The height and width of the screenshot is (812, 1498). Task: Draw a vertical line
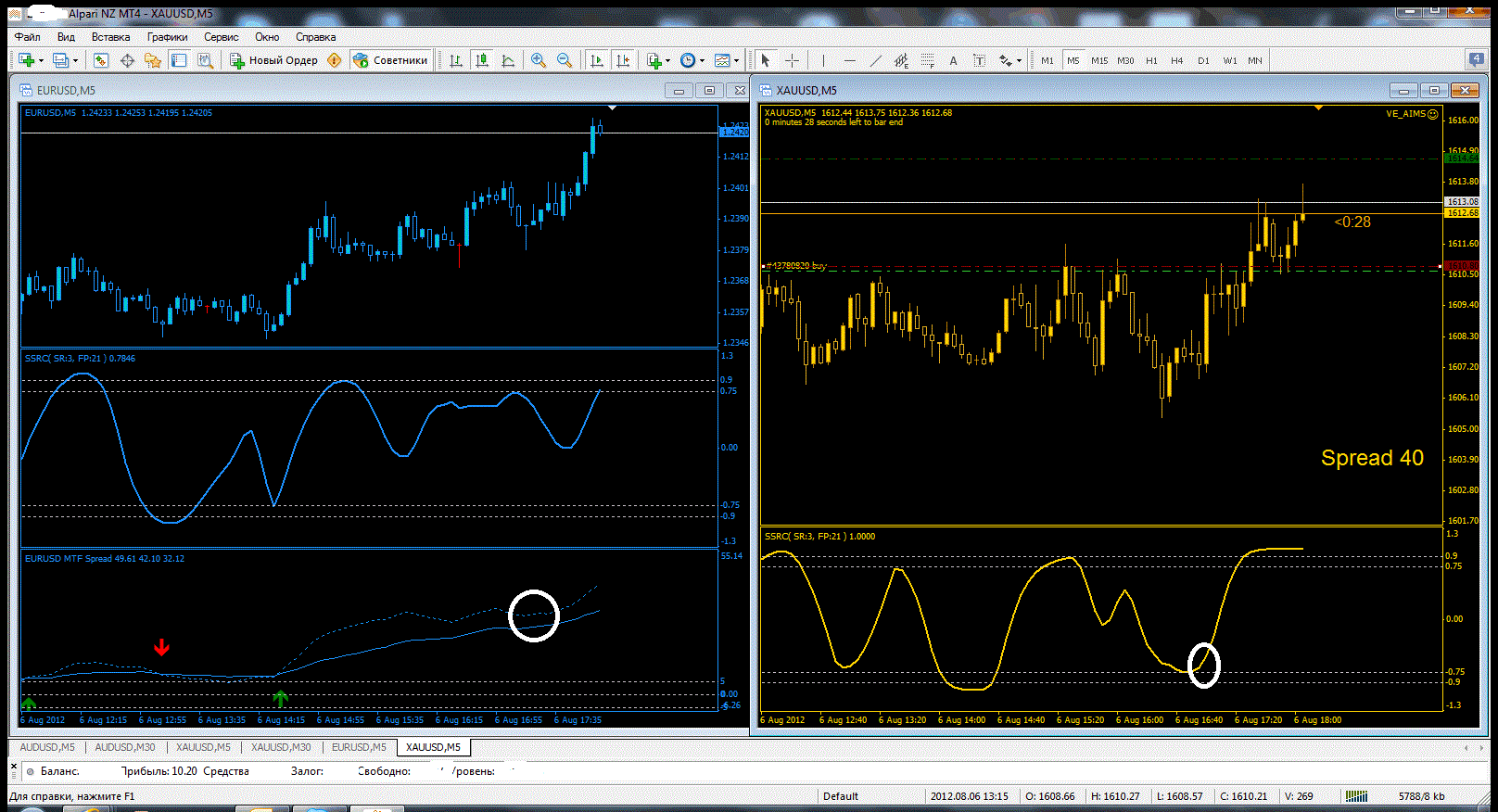pyautogui.click(x=823, y=60)
